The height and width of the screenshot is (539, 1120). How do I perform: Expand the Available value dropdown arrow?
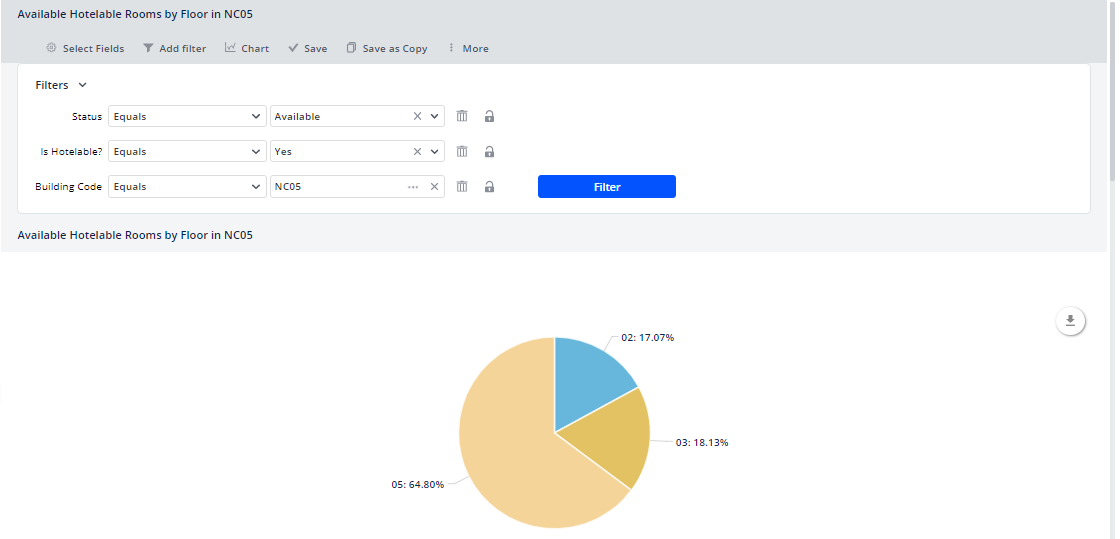pos(435,116)
